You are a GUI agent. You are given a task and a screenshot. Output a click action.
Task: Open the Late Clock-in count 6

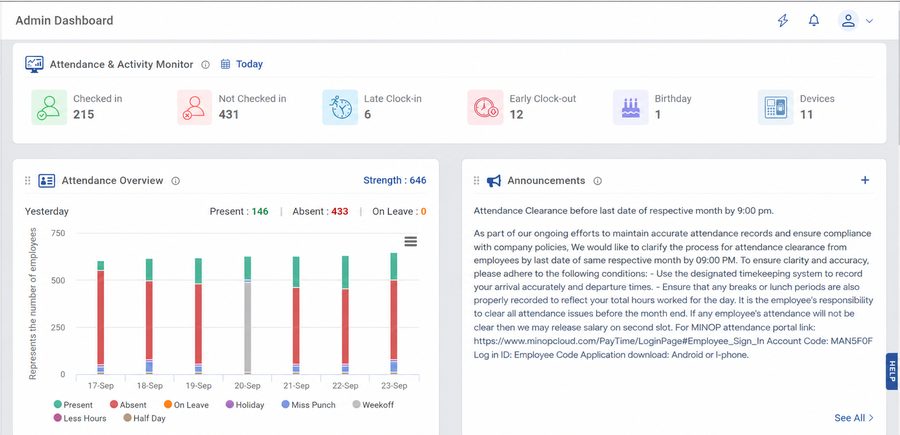tap(367, 114)
